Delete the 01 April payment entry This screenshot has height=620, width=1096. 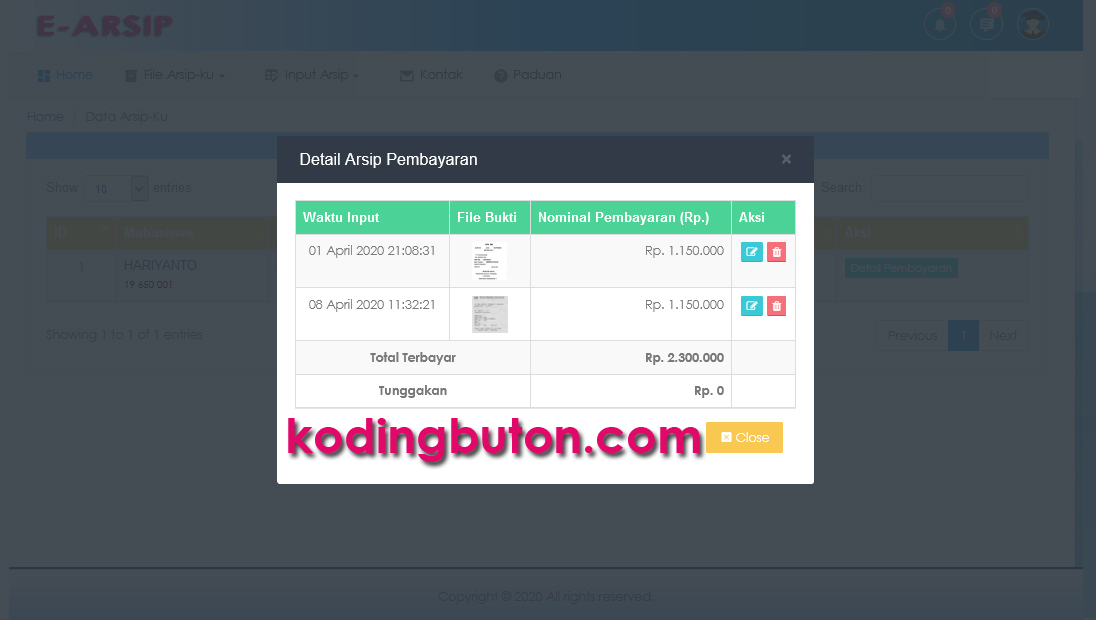(x=776, y=252)
